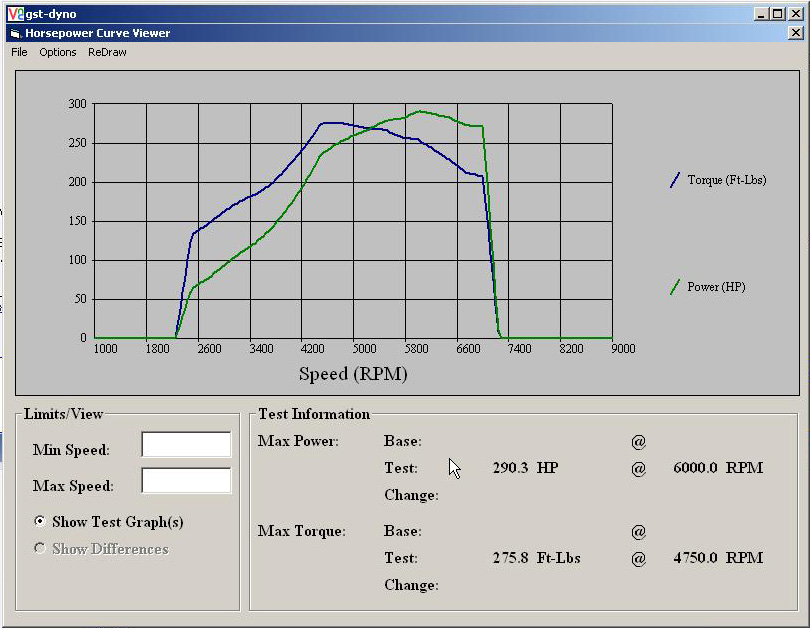Click the 5000 label on the RPM axis
This screenshot has width=810, height=628.
[x=364, y=349]
